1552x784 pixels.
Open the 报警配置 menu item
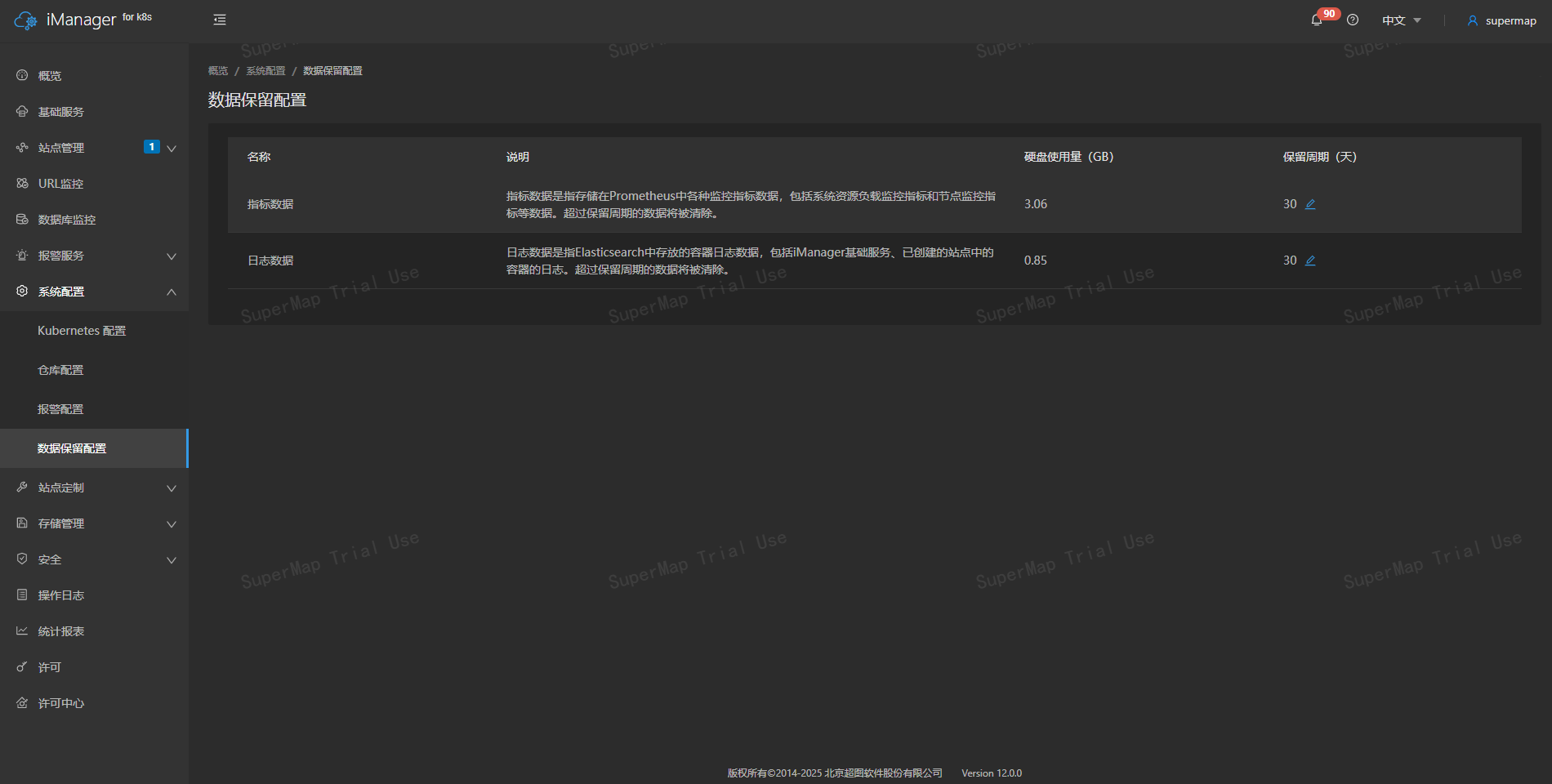94,409
